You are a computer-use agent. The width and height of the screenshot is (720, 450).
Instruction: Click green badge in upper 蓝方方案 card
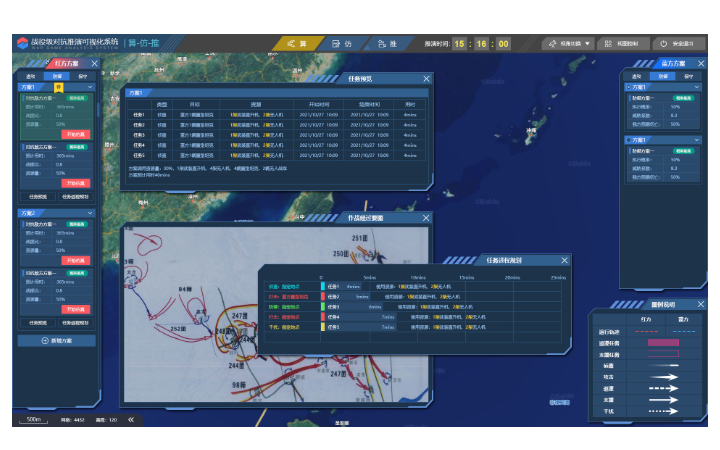click(684, 98)
